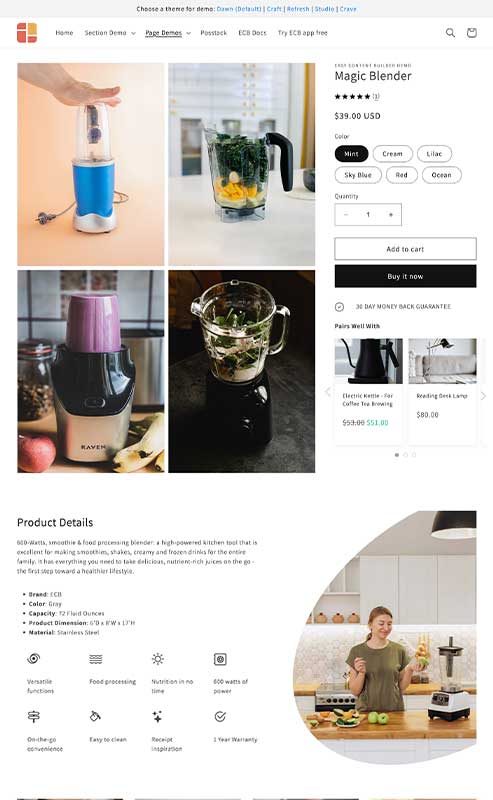Expand the Page Demos dropdown
The image size is (493, 800).
tap(167, 33)
